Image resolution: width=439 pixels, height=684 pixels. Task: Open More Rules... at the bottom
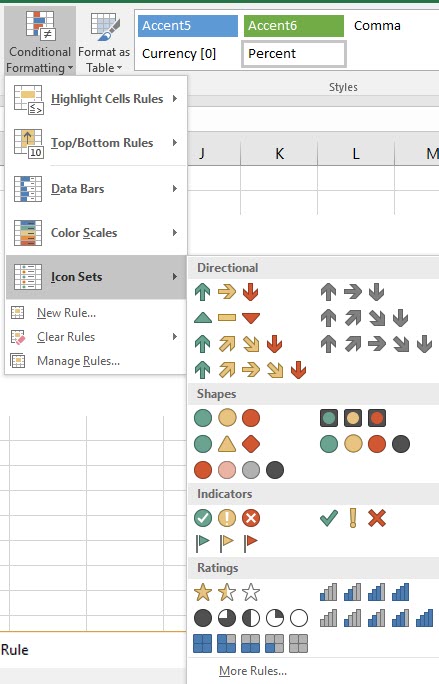point(253,670)
